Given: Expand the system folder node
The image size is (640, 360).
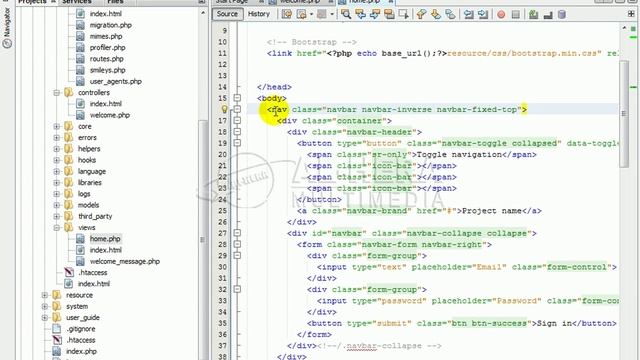Looking at the screenshot, I should [x=45, y=306].
